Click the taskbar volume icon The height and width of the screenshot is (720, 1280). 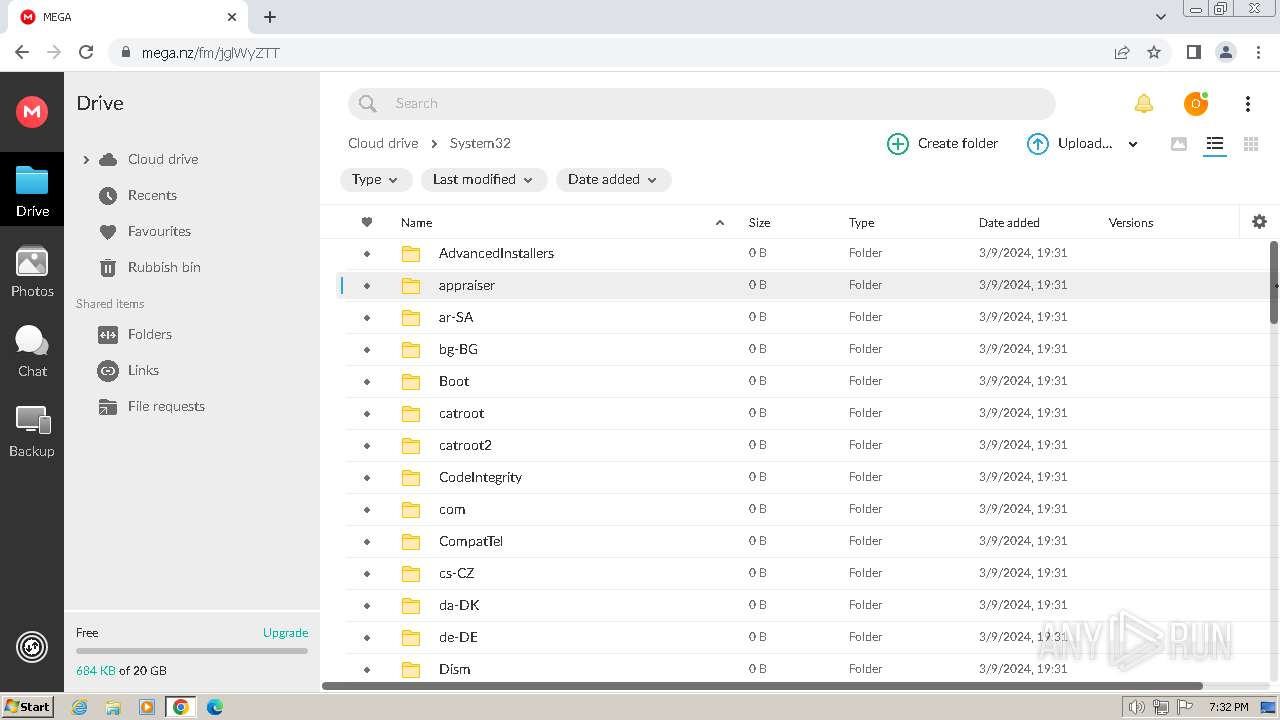pyautogui.click(x=1136, y=707)
